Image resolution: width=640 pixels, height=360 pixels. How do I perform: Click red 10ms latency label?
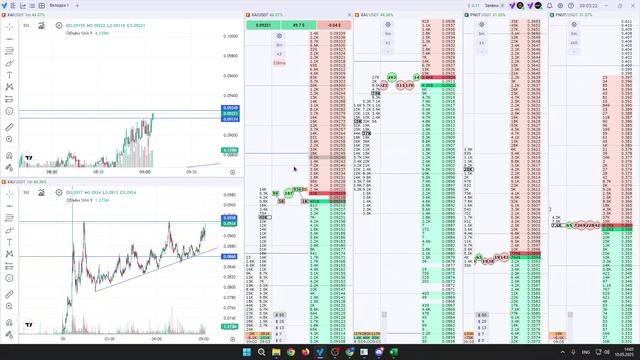279,63
